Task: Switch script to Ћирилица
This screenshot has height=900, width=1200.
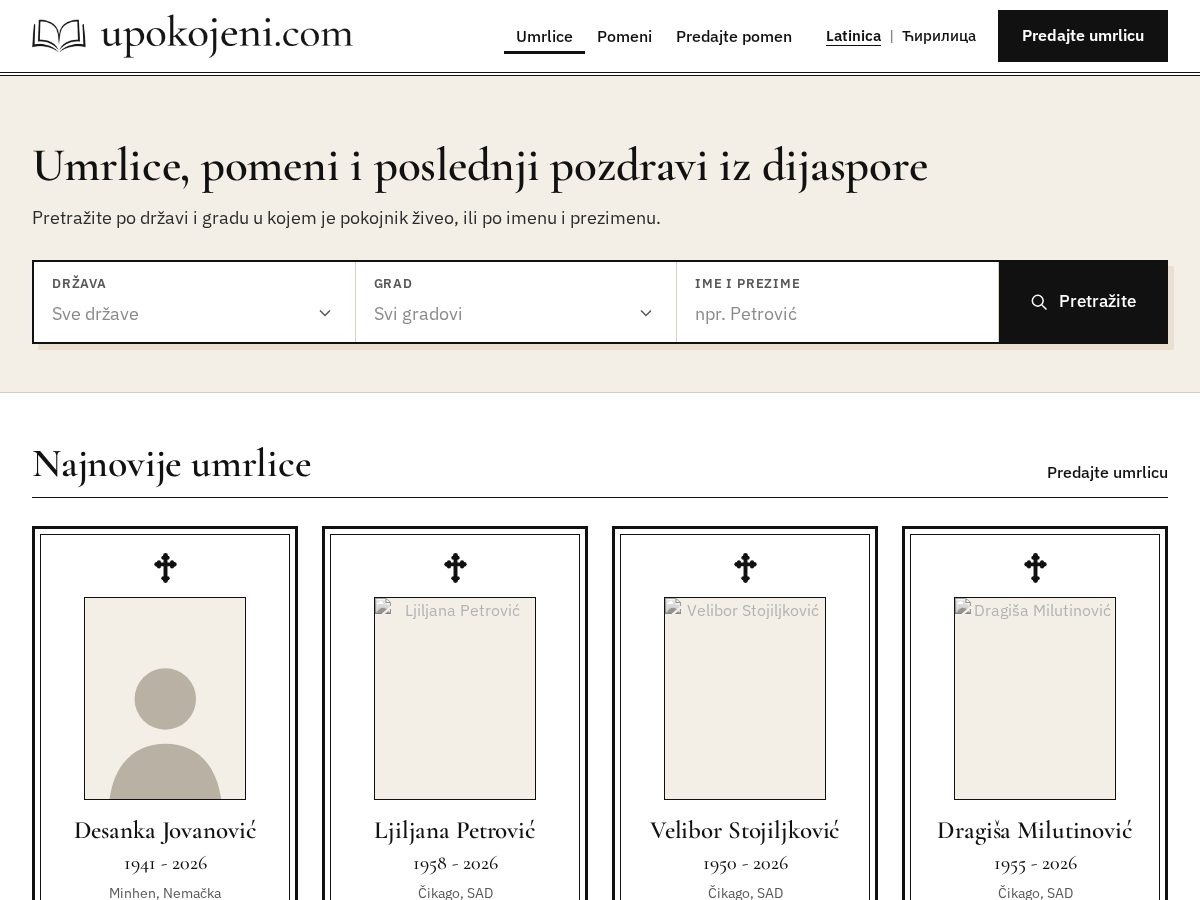Action: tap(939, 36)
